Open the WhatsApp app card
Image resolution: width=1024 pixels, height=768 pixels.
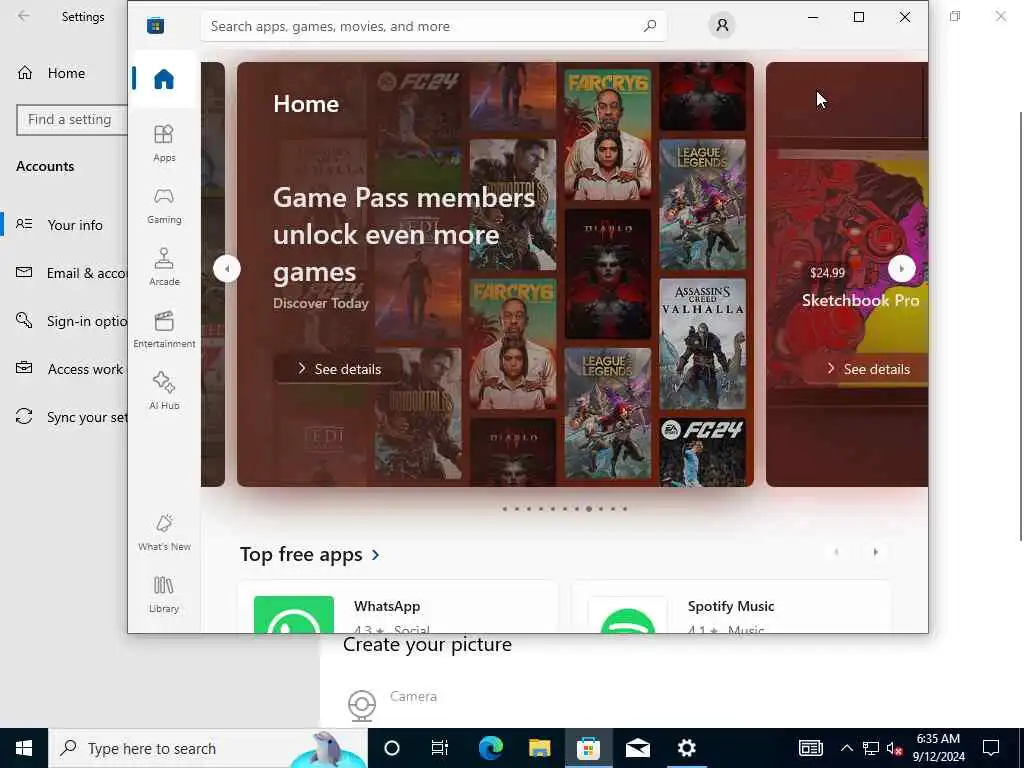point(398,607)
